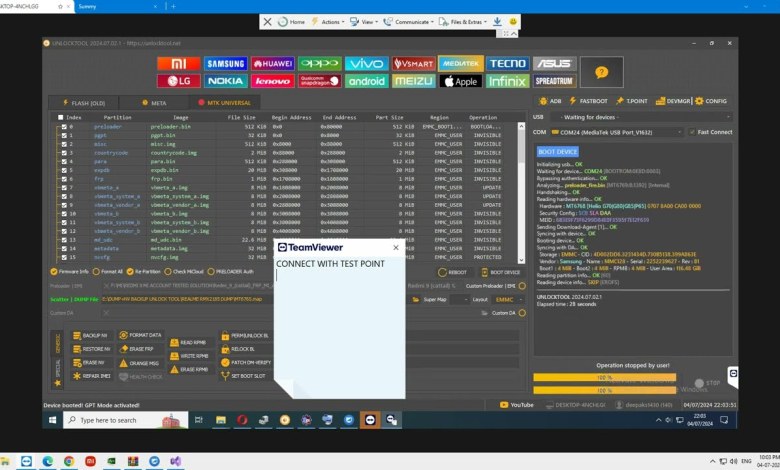Image resolution: width=780 pixels, height=470 pixels.
Task: Select the Tecno brand logo
Action: pyautogui.click(x=507, y=64)
